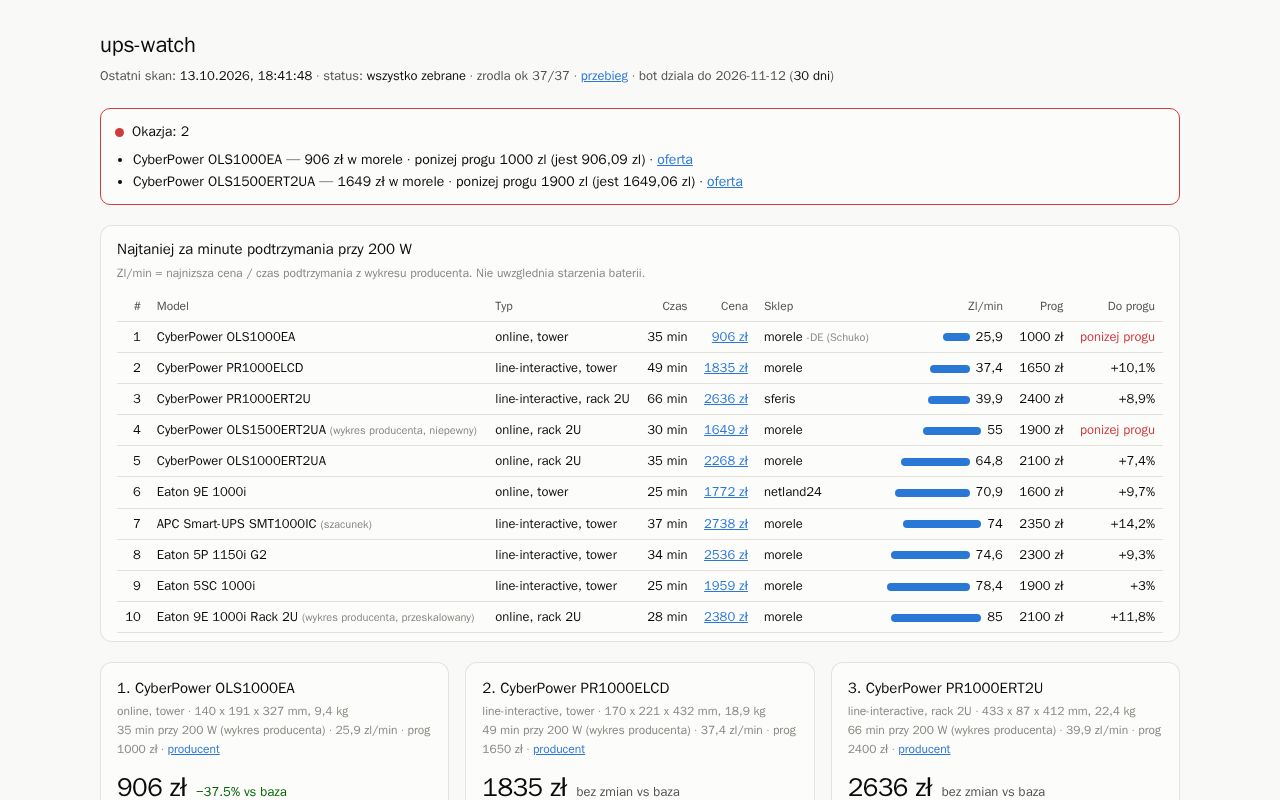Click the 'Prog' column header
The image size is (1280, 800).
1051,306
